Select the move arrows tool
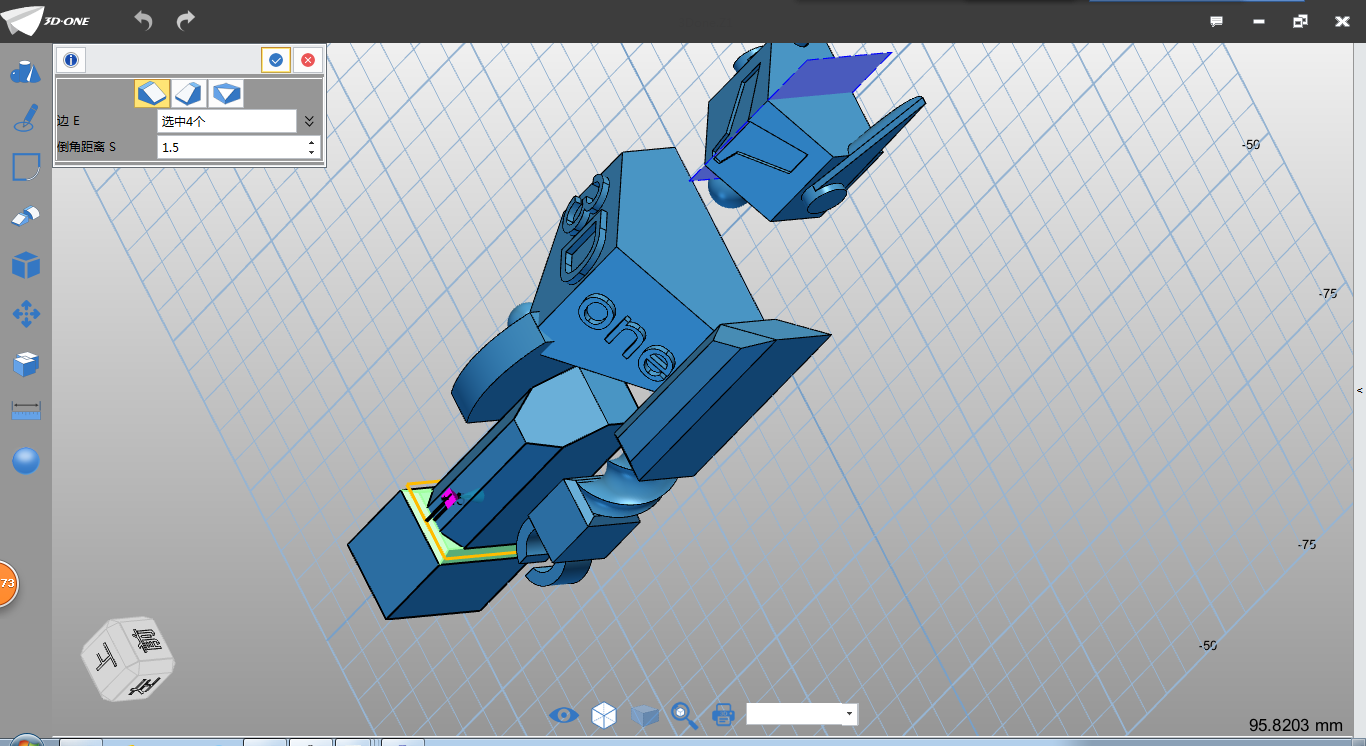Image resolution: width=1366 pixels, height=746 pixels. (x=25, y=314)
